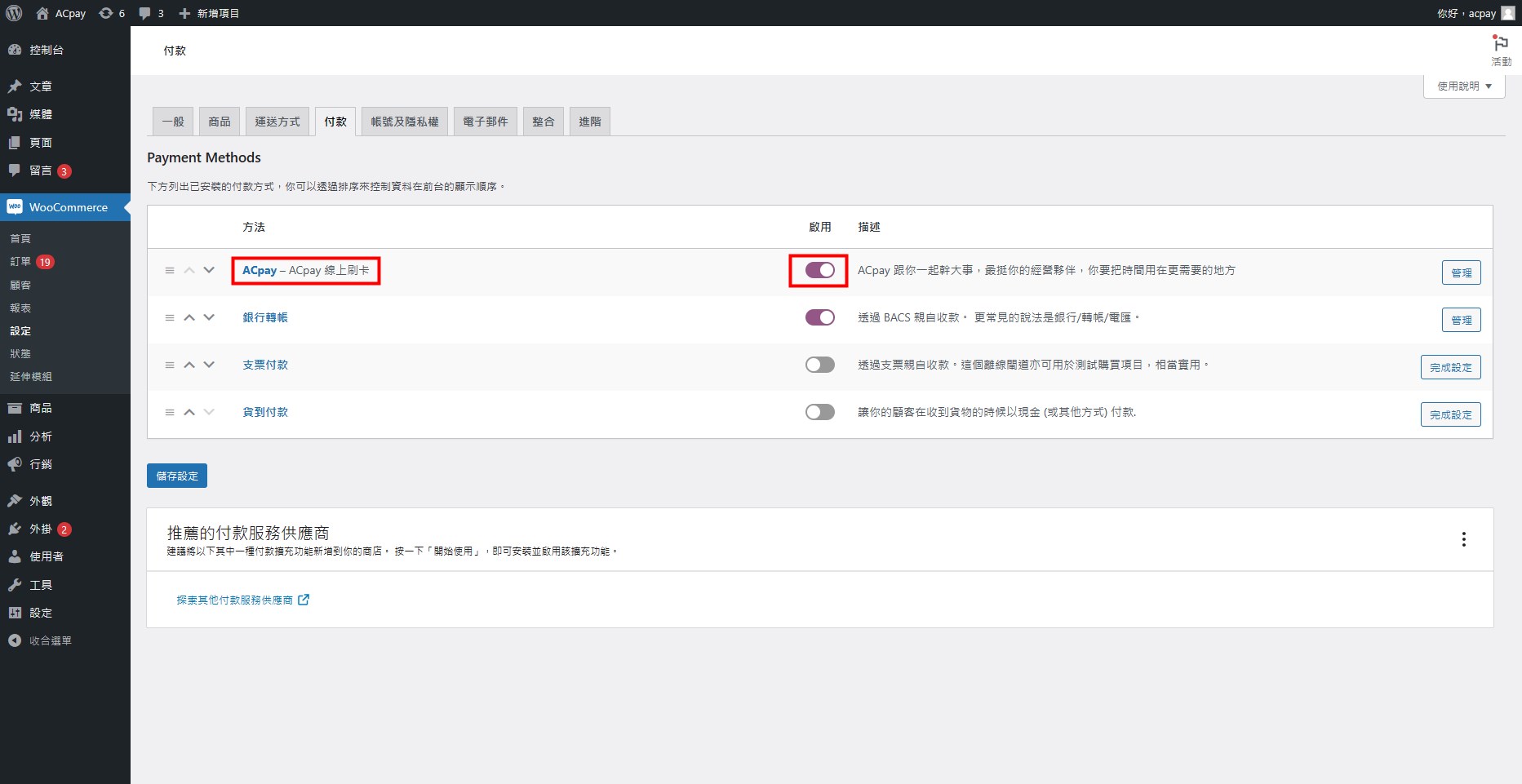Click 完成設定 for 支票付款

(x=1450, y=367)
